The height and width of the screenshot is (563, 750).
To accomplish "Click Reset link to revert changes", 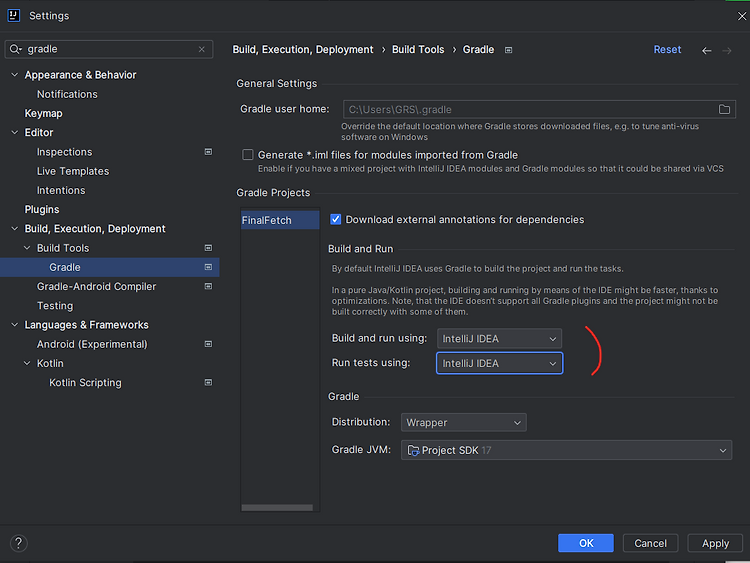I will coord(667,50).
